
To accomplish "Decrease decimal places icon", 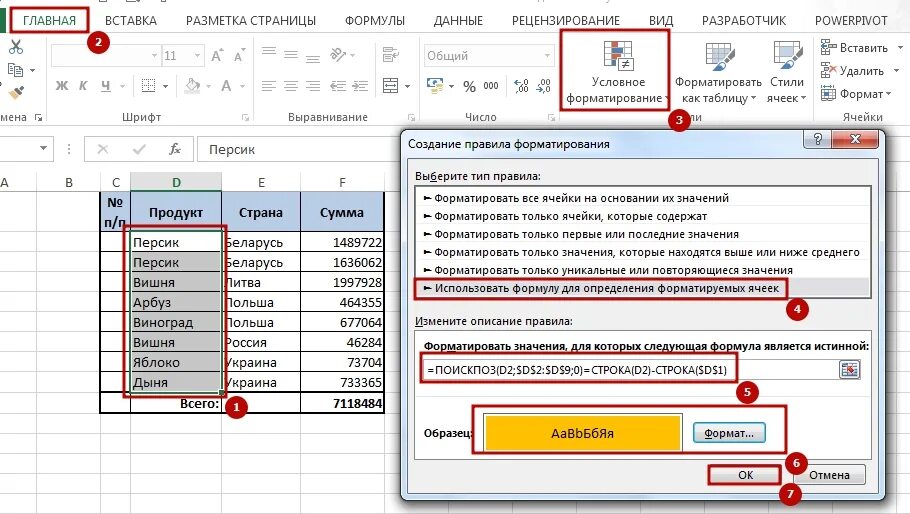I will (544, 86).
